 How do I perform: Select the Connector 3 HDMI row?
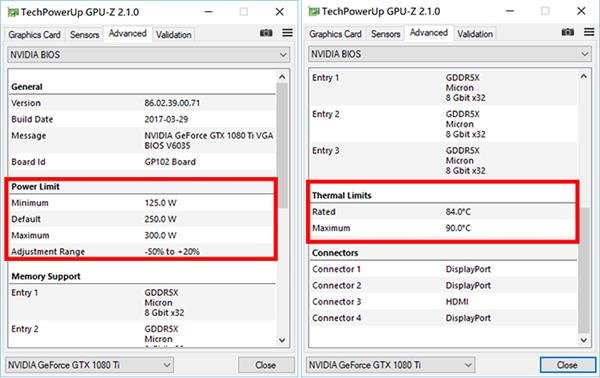(443, 302)
